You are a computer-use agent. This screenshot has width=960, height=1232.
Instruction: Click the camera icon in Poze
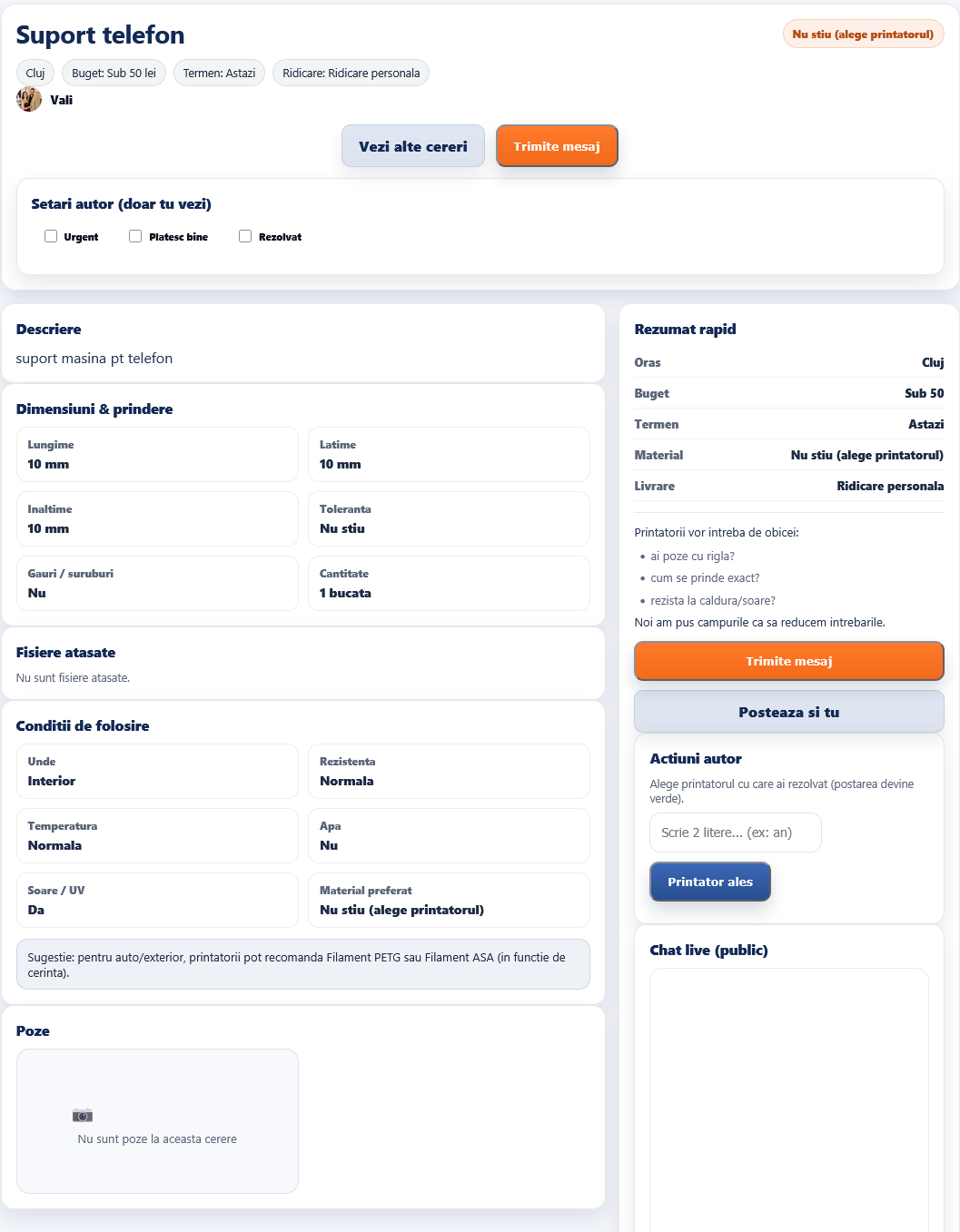(x=83, y=1115)
